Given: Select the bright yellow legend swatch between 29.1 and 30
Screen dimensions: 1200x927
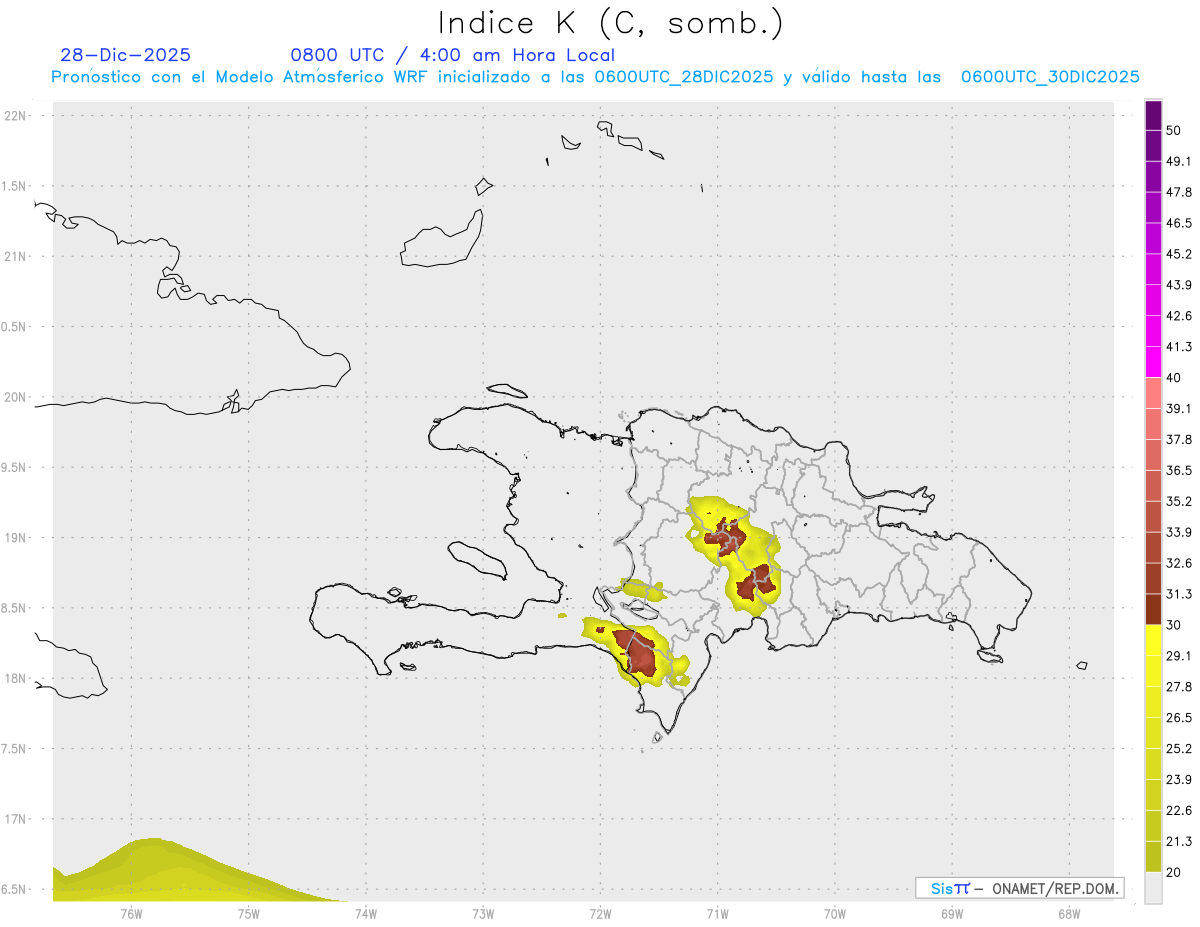Looking at the screenshot, I should point(1153,640).
